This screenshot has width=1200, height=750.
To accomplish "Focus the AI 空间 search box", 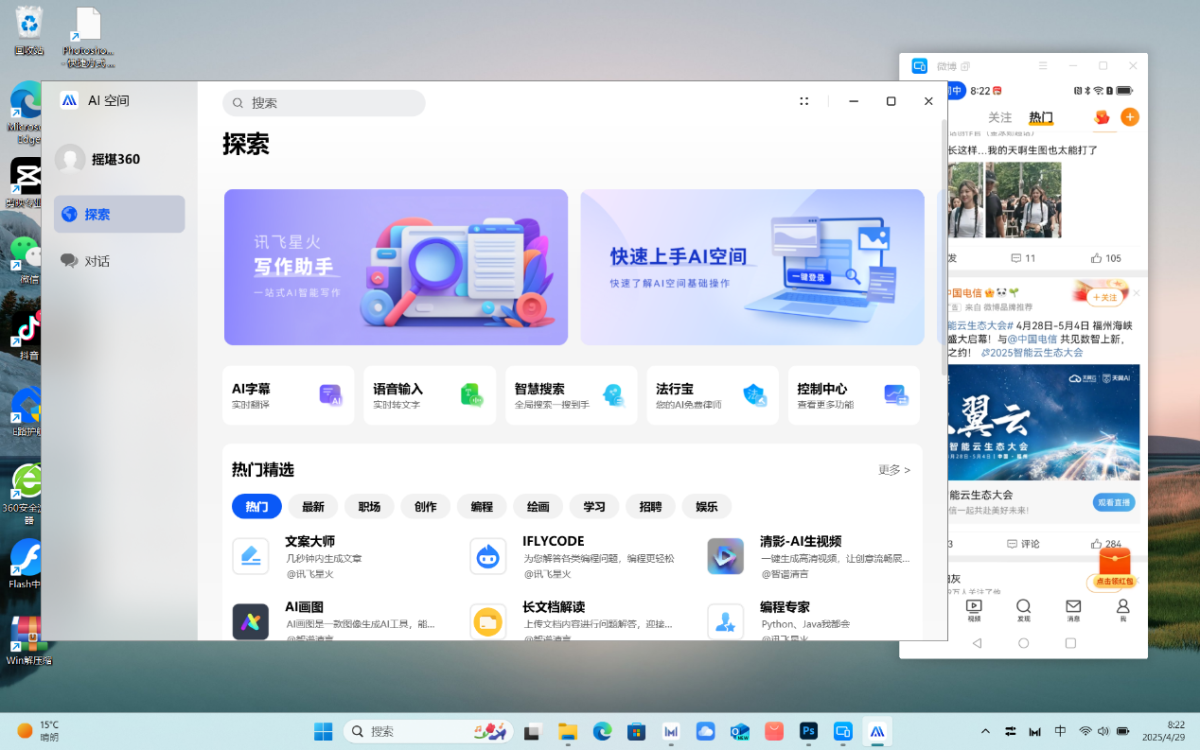I will pos(324,103).
